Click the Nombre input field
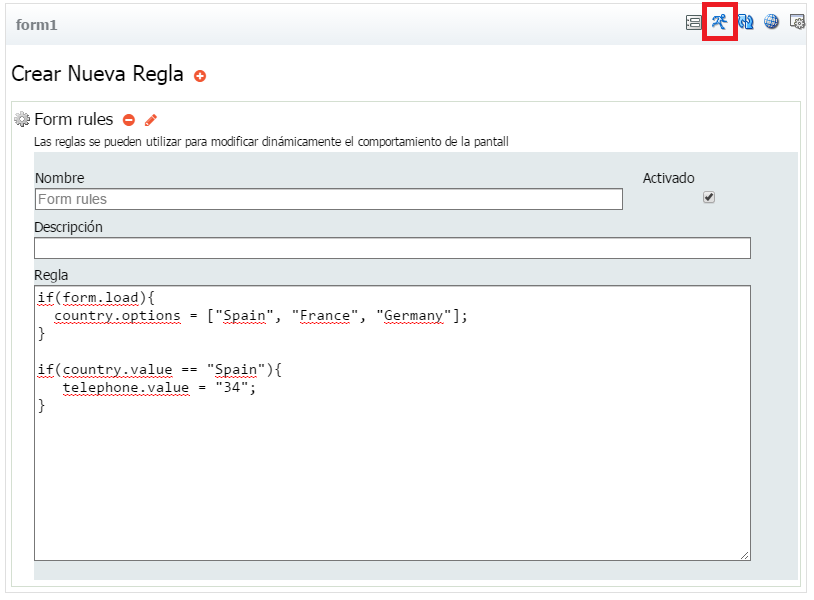Viewport: 814px width, 600px height. [x=328, y=199]
